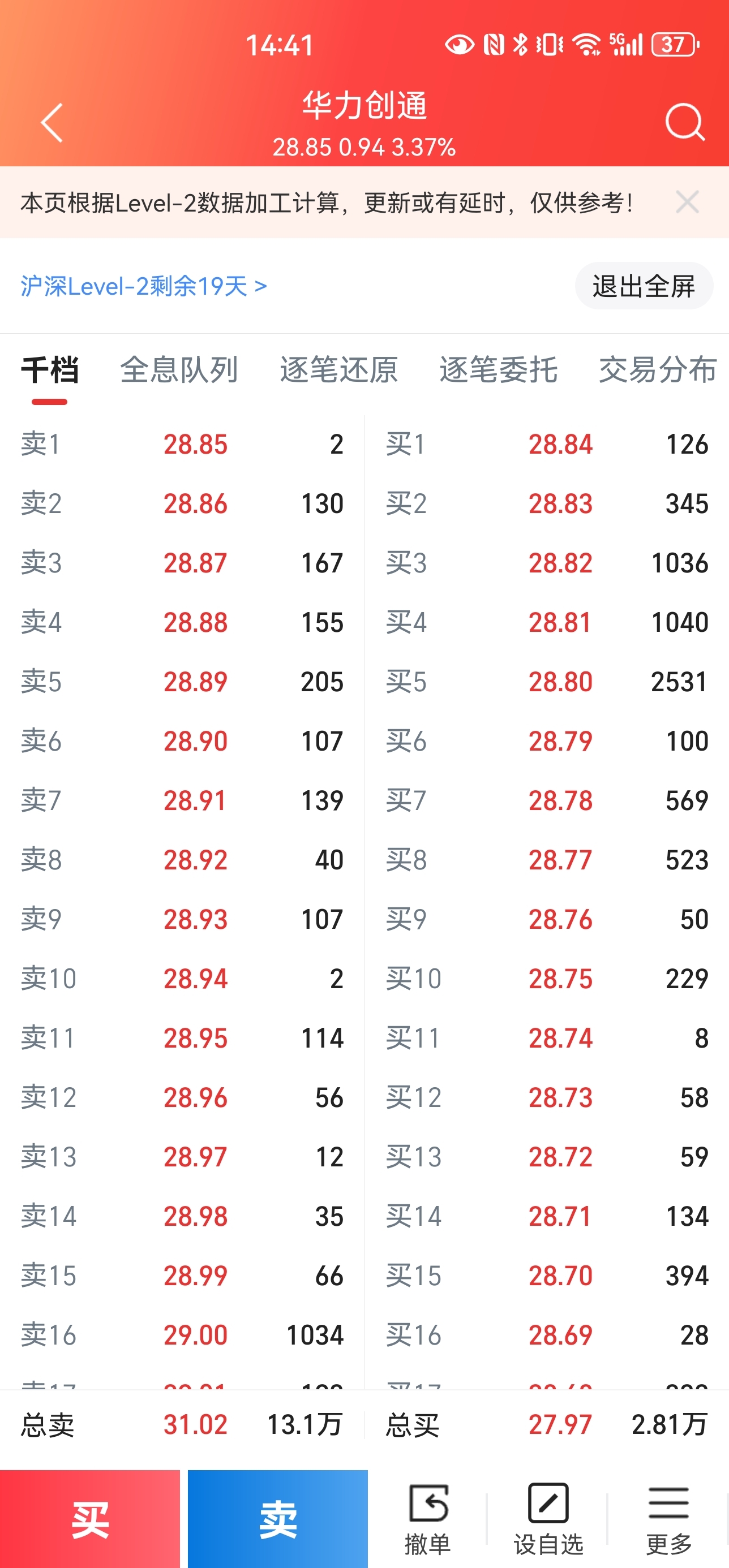Tap the Wi-Fi status icon
729x1568 pixels.
point(586,45)
